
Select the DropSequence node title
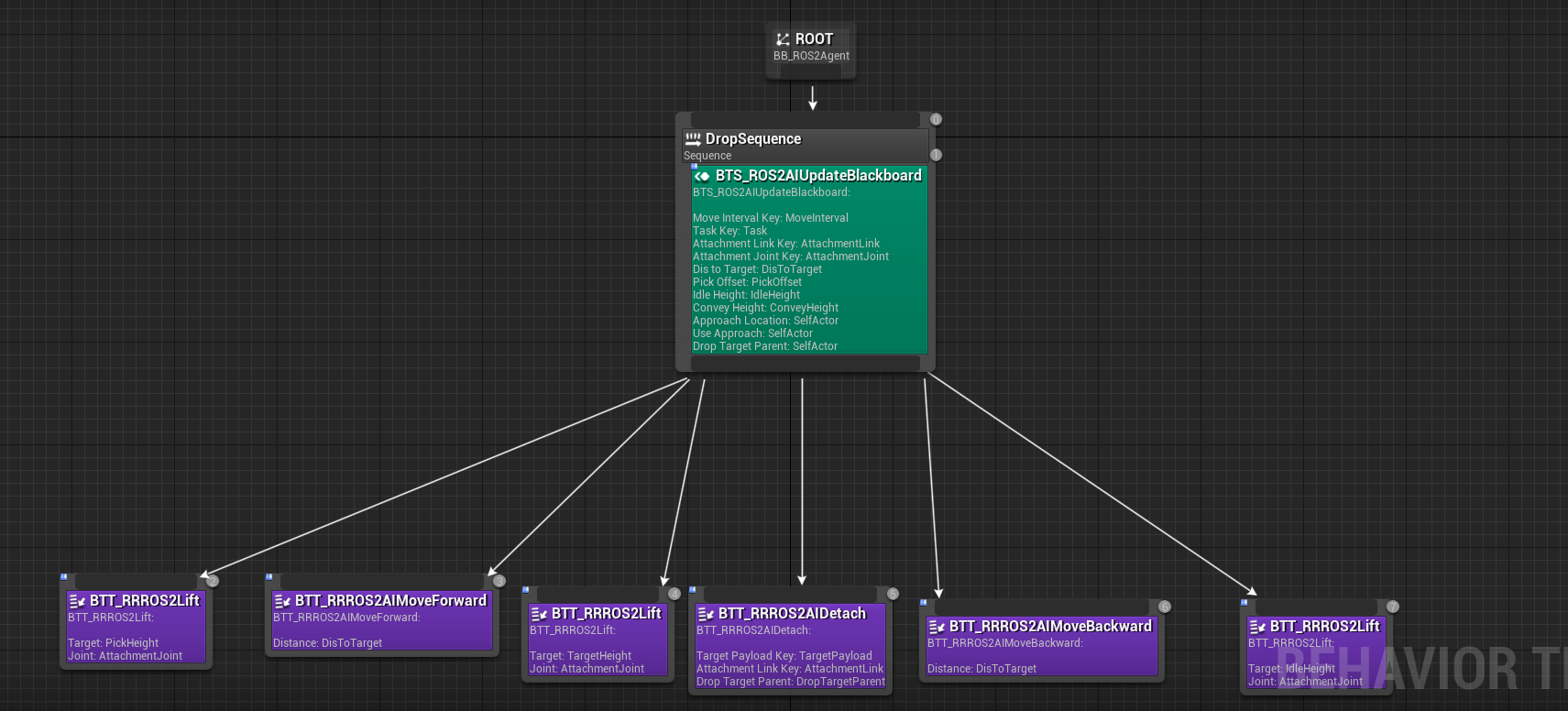753,139
